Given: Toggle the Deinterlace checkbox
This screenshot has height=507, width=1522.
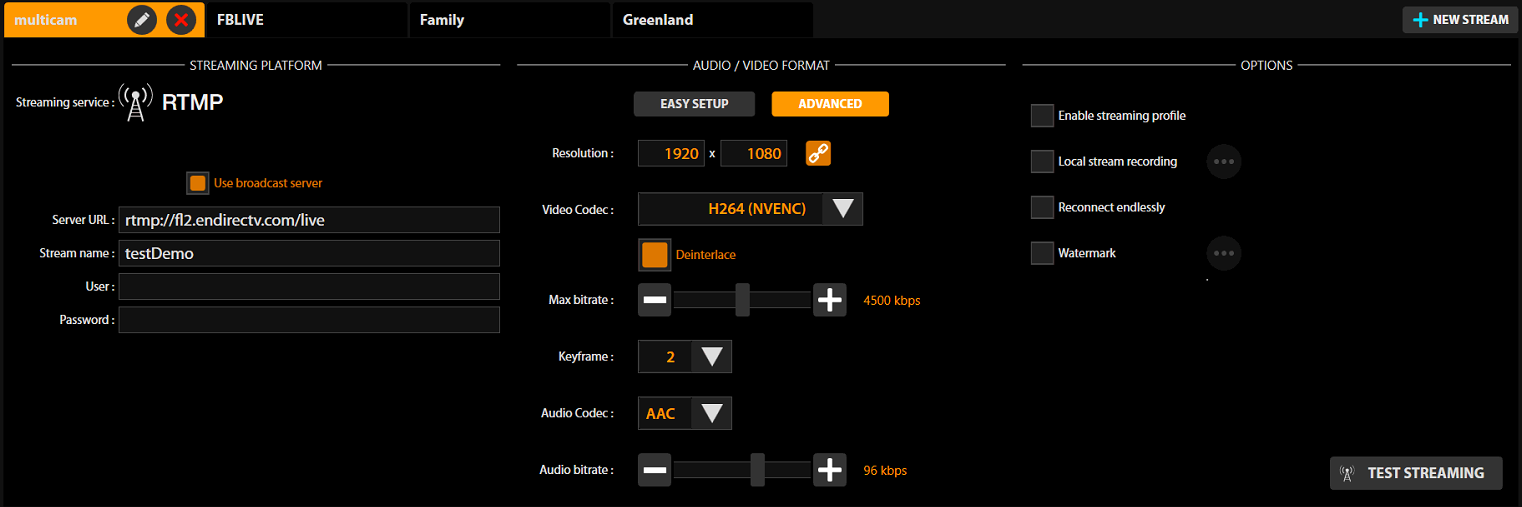Looking at the screenshot, I should point(655,255).
